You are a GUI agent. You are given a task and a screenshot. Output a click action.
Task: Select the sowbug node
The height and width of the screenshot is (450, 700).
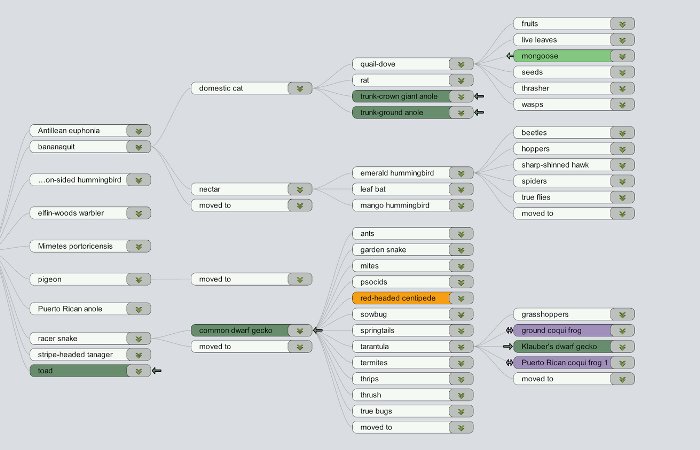[x=412, y=314]
